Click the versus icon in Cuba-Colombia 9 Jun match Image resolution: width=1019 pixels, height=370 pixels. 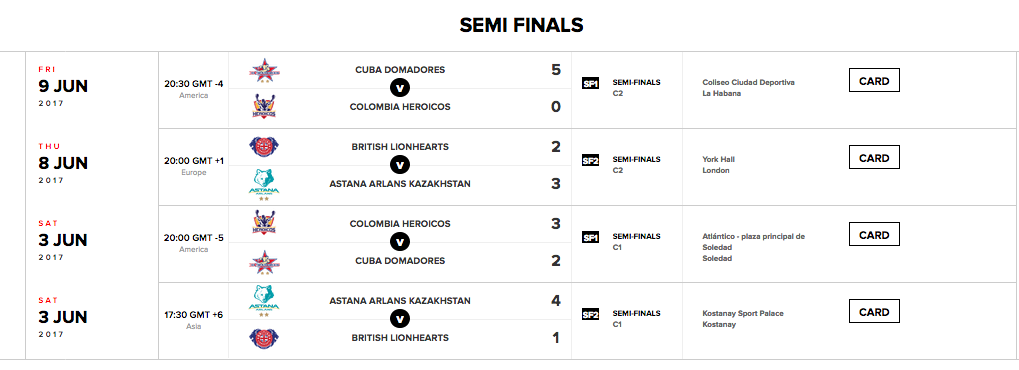pos(400,88)
